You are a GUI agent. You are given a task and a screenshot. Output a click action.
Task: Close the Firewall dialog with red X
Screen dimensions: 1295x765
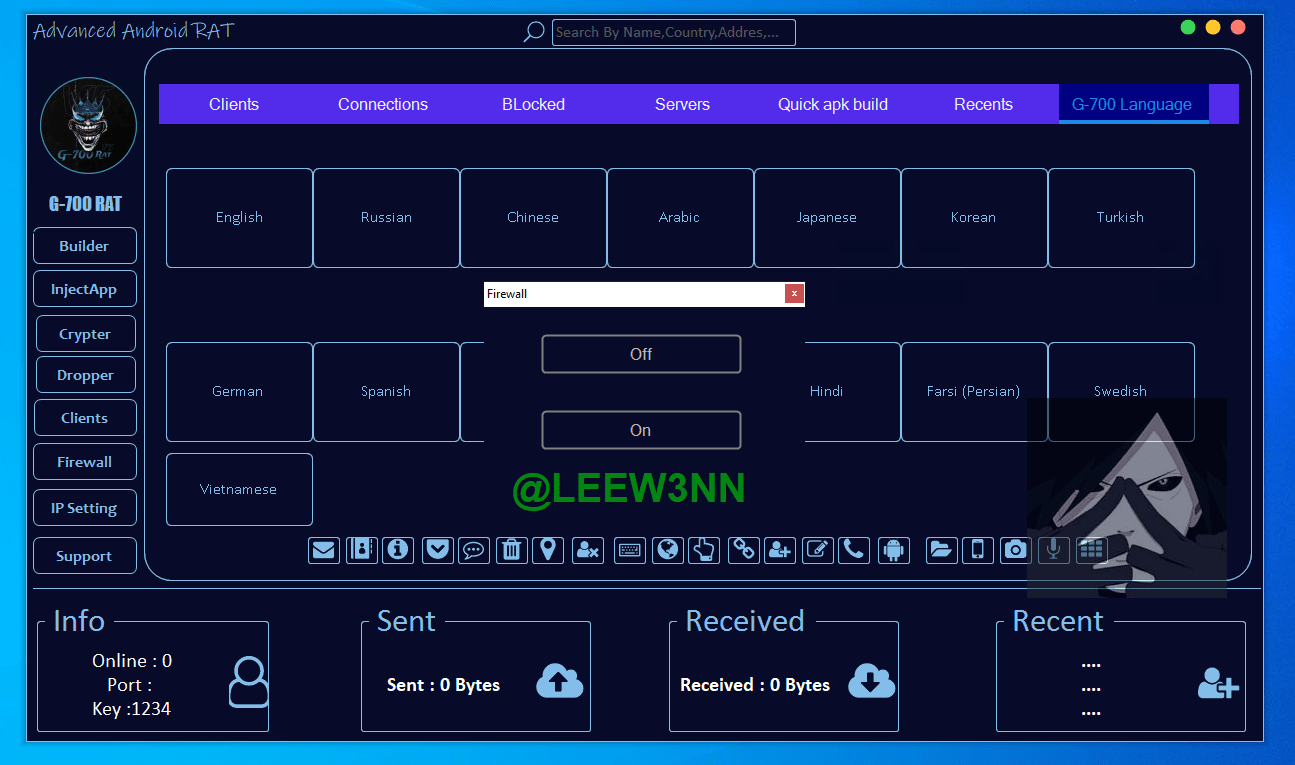794,294
